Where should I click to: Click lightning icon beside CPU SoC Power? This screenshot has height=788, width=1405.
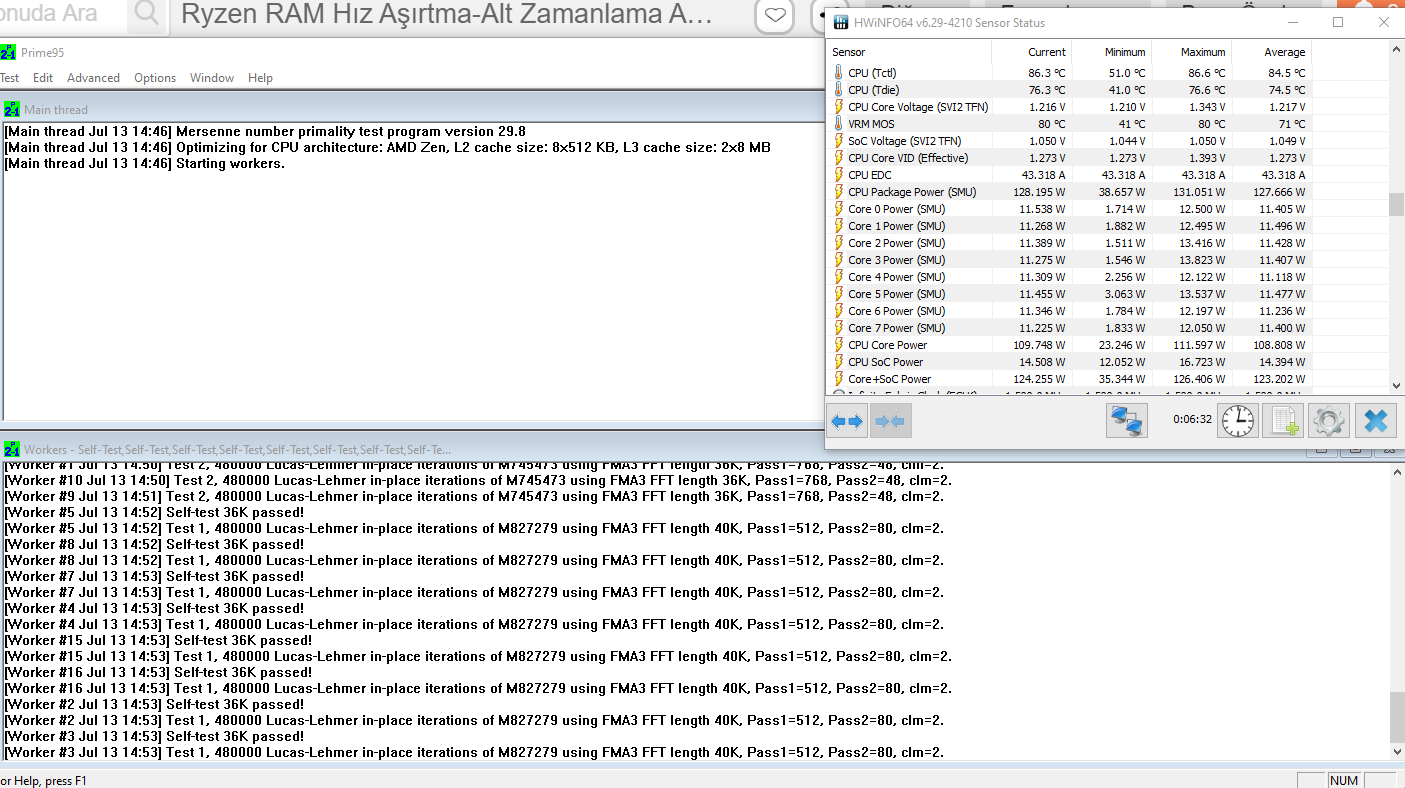(x=839, y=362)
